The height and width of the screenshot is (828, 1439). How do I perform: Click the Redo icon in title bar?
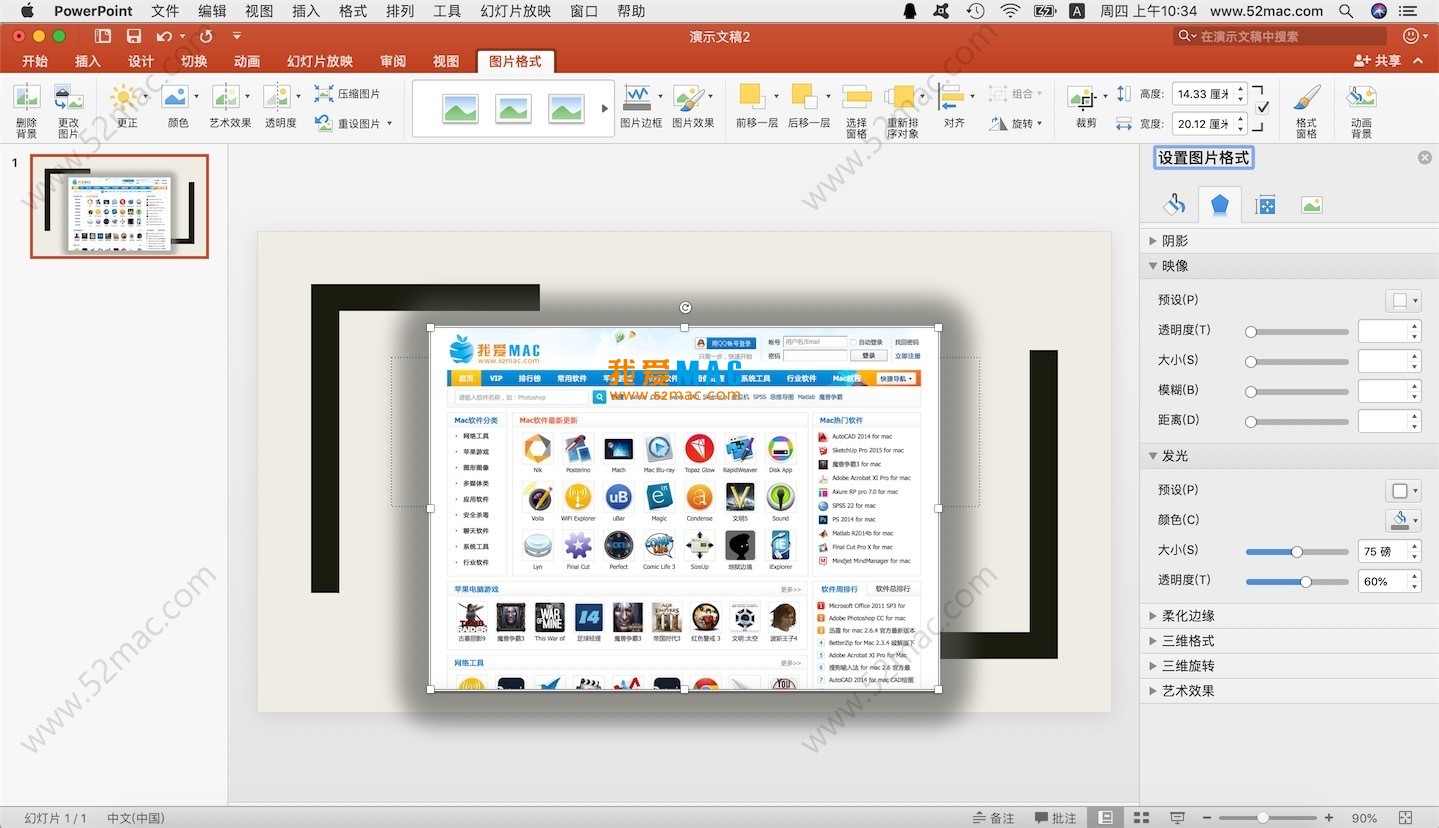(x=205, y=36)
